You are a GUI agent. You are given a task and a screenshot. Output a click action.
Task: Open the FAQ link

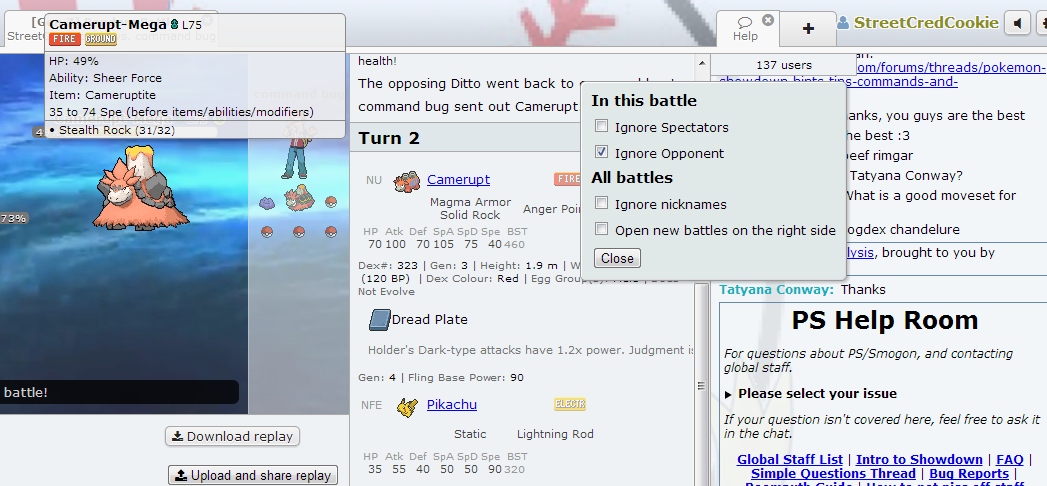click(1010, 460)
